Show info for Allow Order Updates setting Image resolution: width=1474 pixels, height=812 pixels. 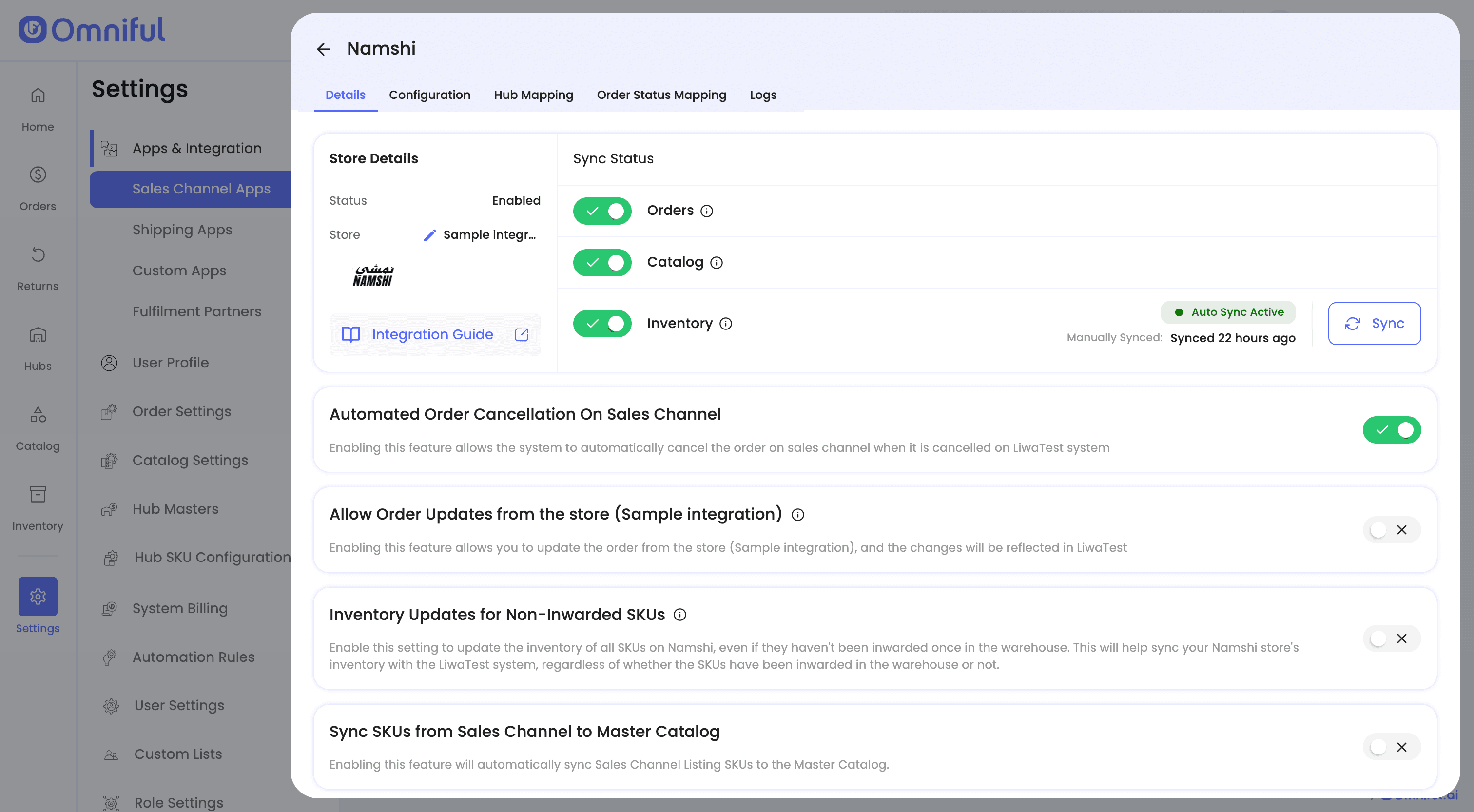(x=797, y=515)
